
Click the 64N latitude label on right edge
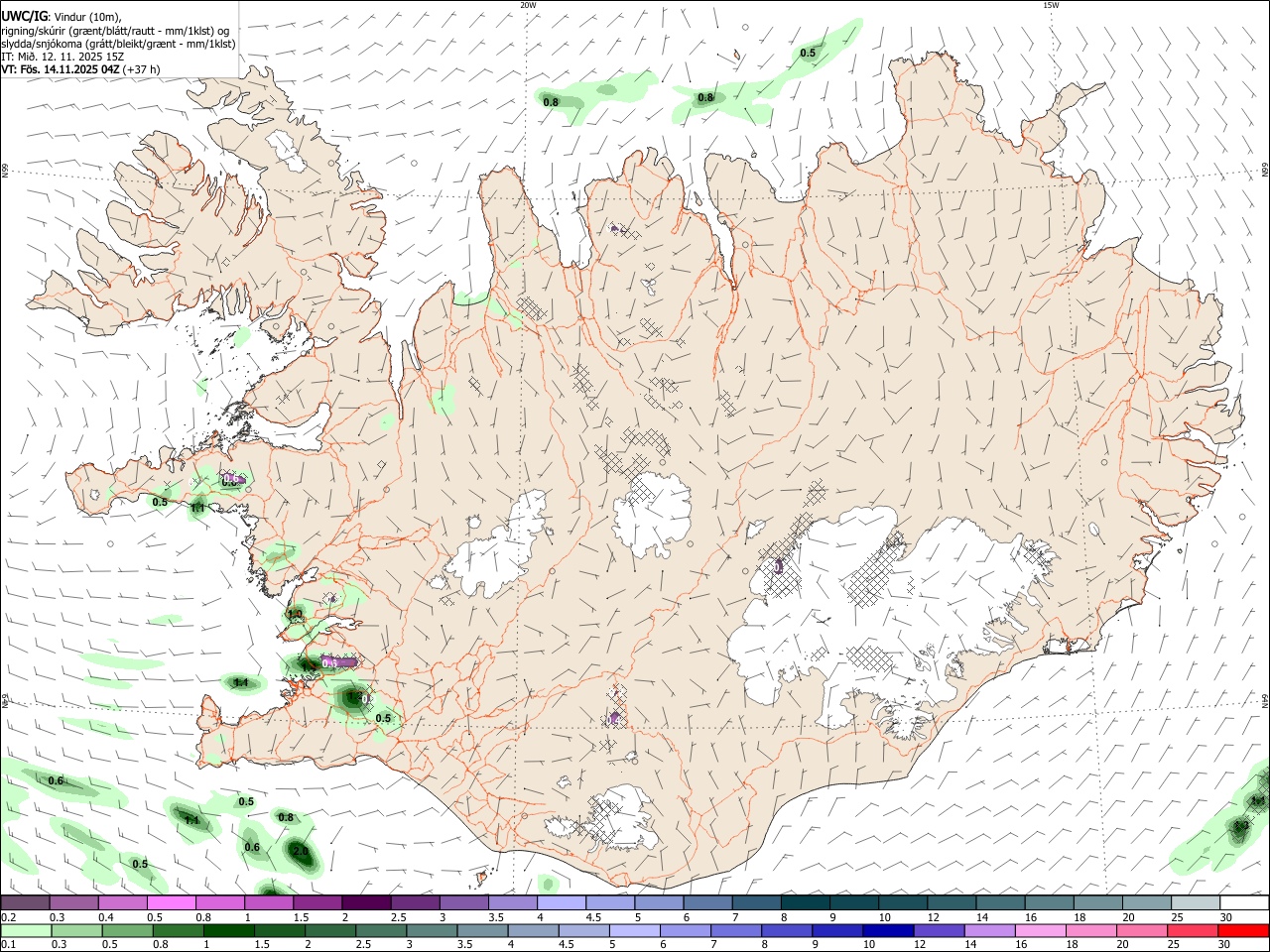coord(1265,700)
